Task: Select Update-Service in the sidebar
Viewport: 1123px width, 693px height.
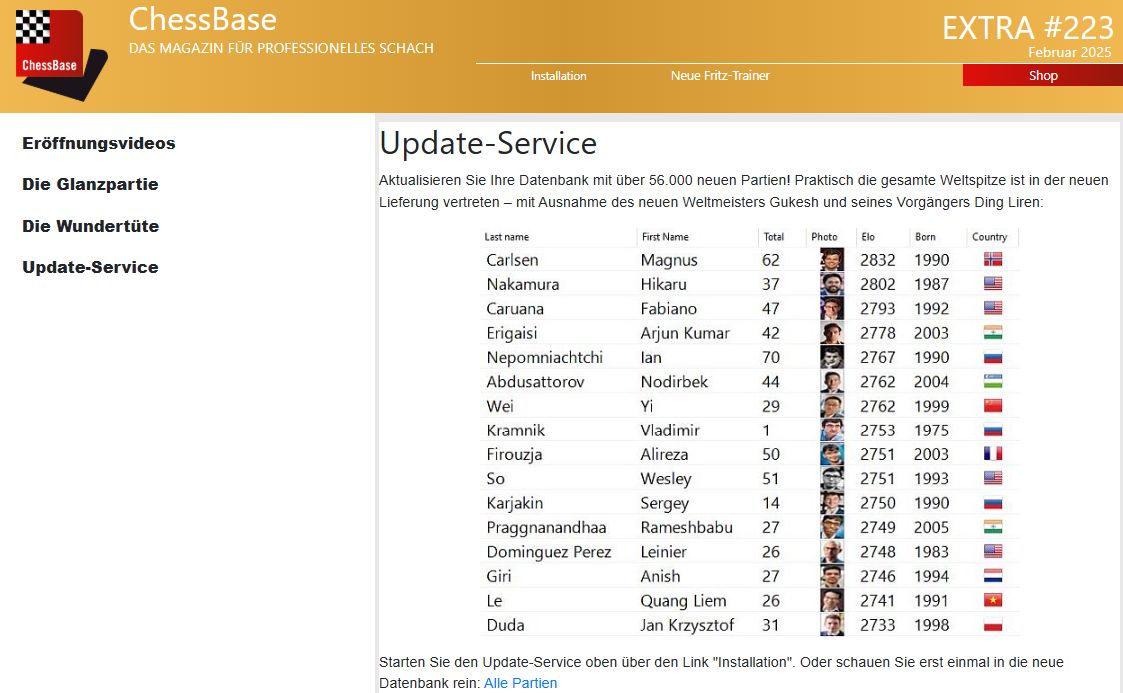Action: [90, 267]
